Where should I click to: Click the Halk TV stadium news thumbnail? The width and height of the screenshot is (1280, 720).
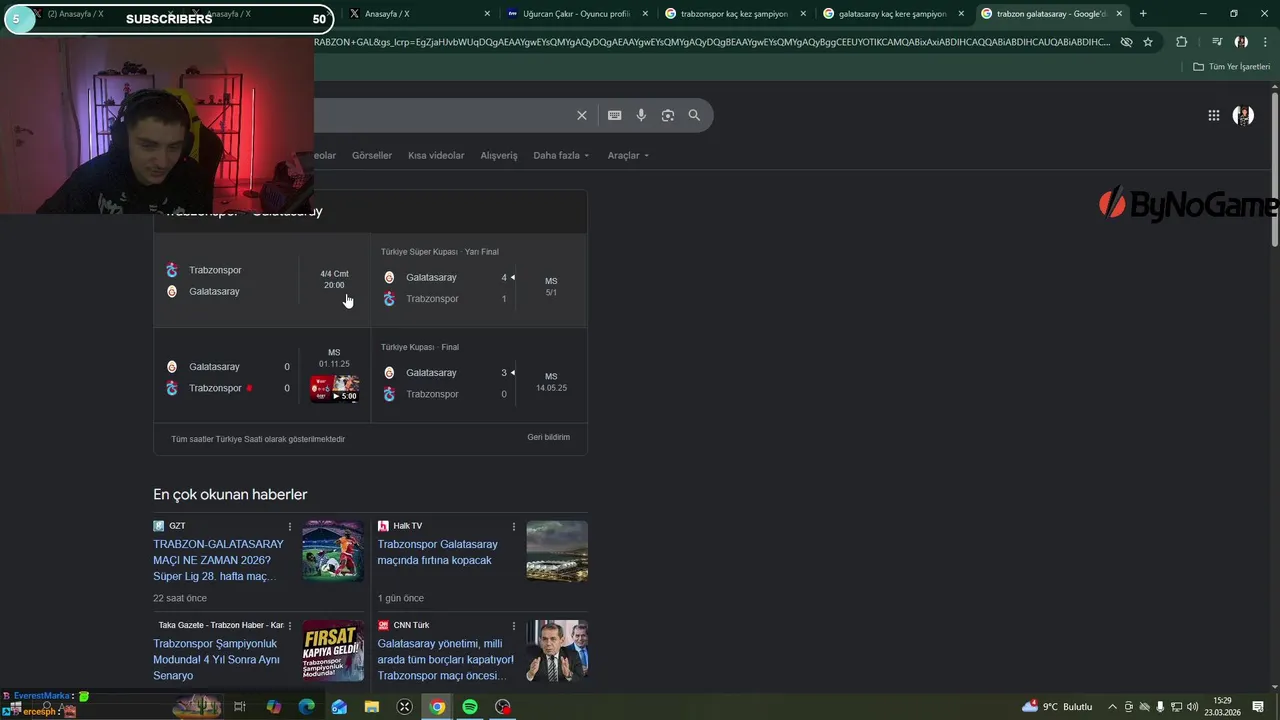(557, 551)
